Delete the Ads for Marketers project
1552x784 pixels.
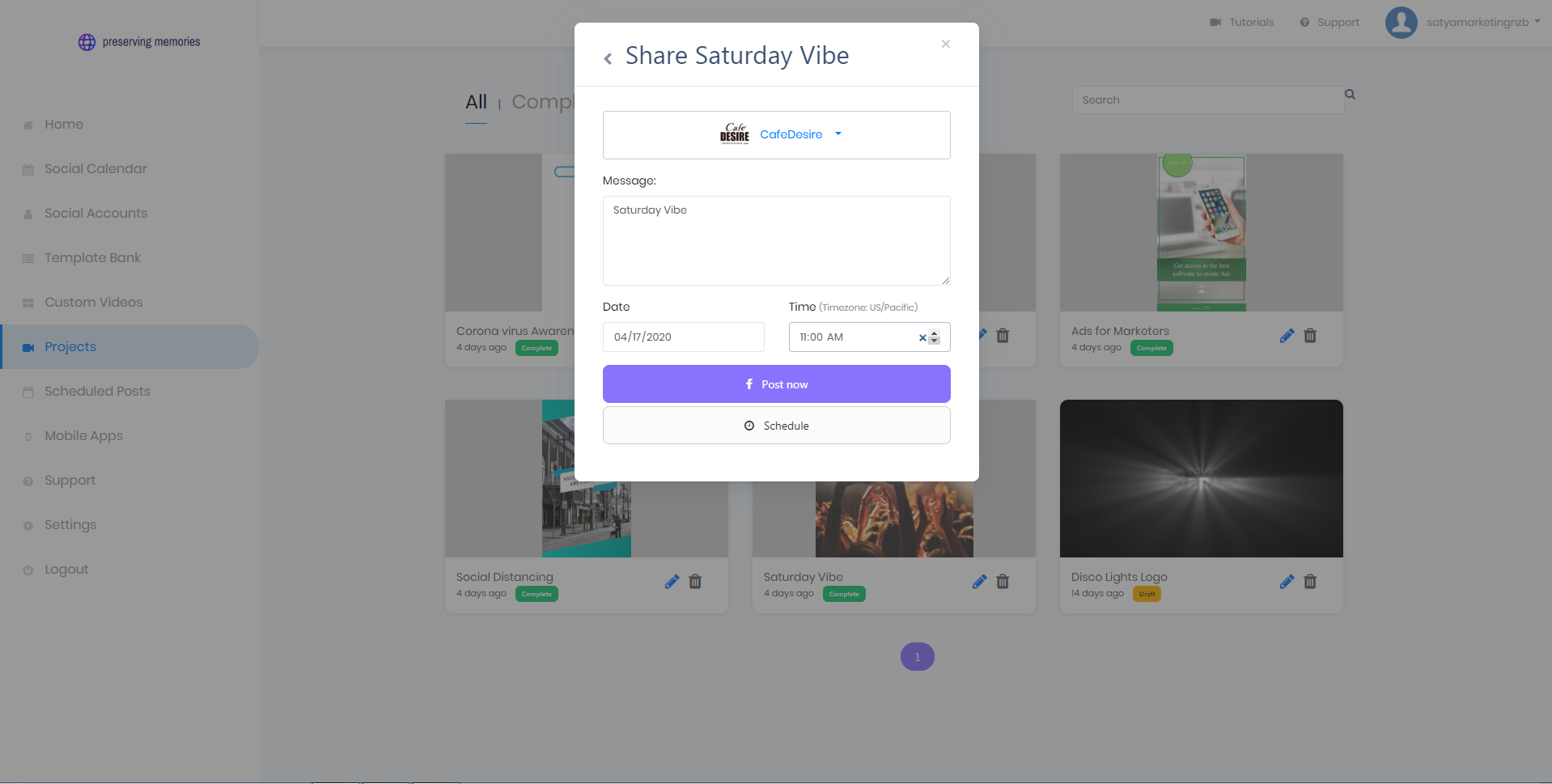click(1310, 336)
